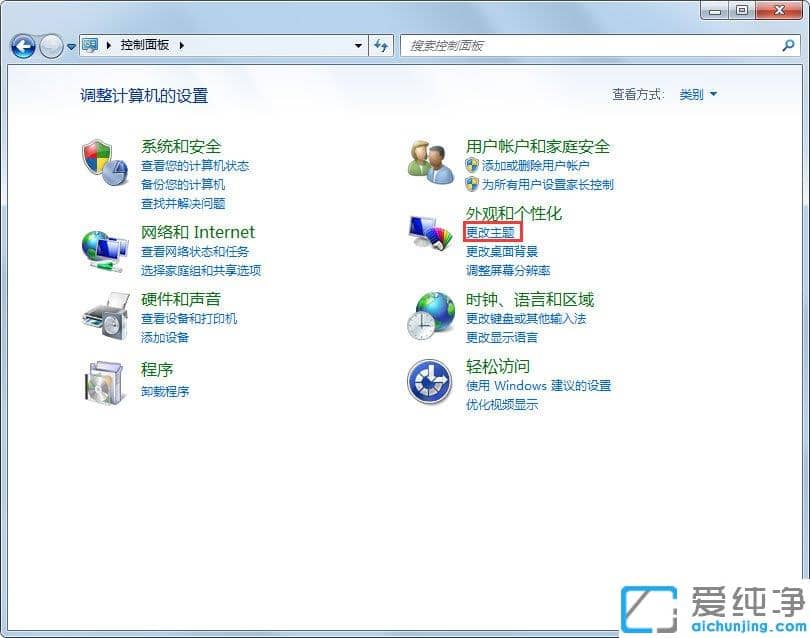Select 控制面板 in the breadcrumb bar
810x638 pixels.
pyautogui.click(x=145, y=45)
